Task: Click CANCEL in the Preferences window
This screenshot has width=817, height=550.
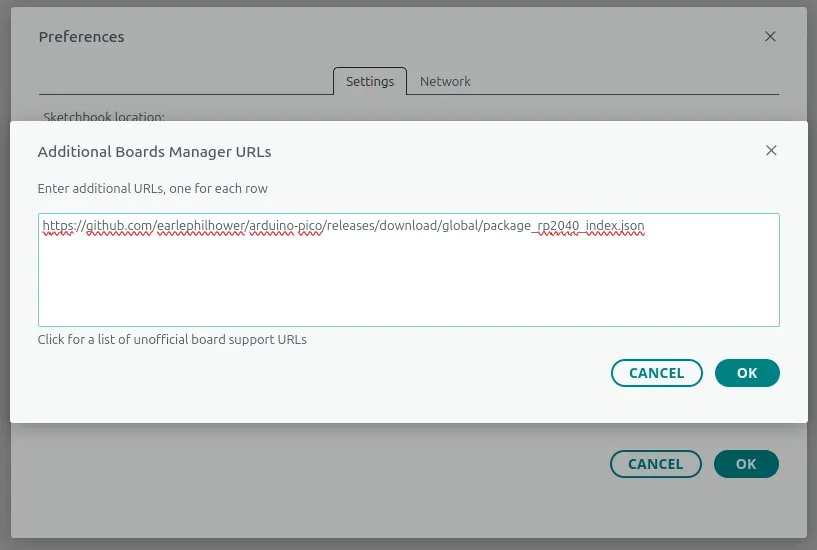Action: click(655, 464)
